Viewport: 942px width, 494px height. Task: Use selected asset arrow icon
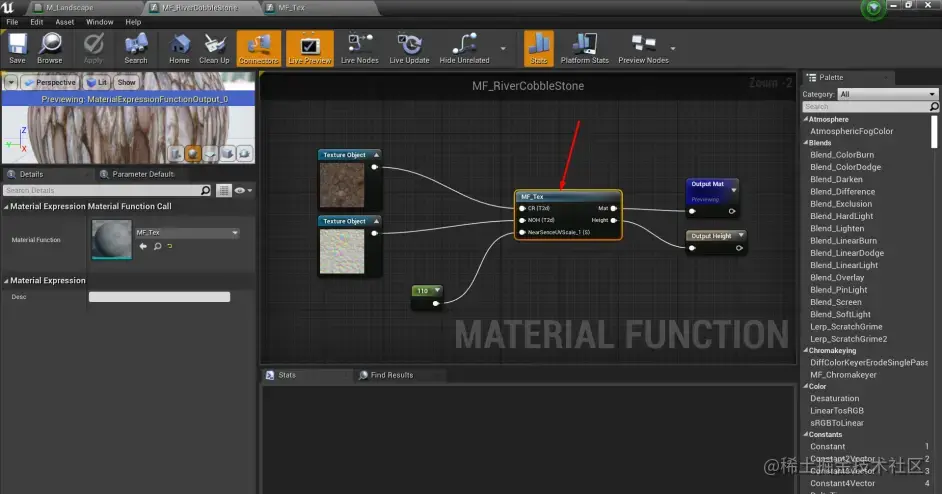tap(143, 246)
